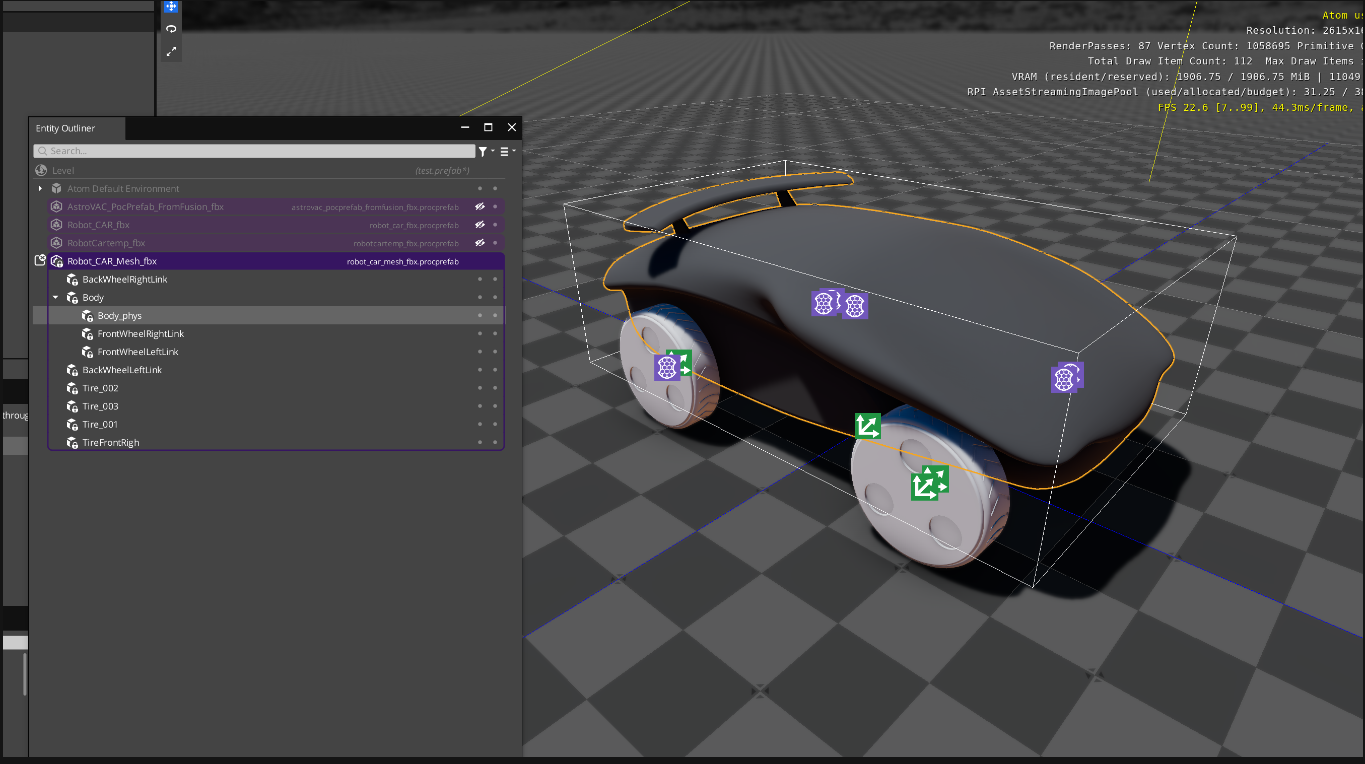
Task: Select Tire_002 in the outliner
Action: pyautogui.click(x=100, y=388)
